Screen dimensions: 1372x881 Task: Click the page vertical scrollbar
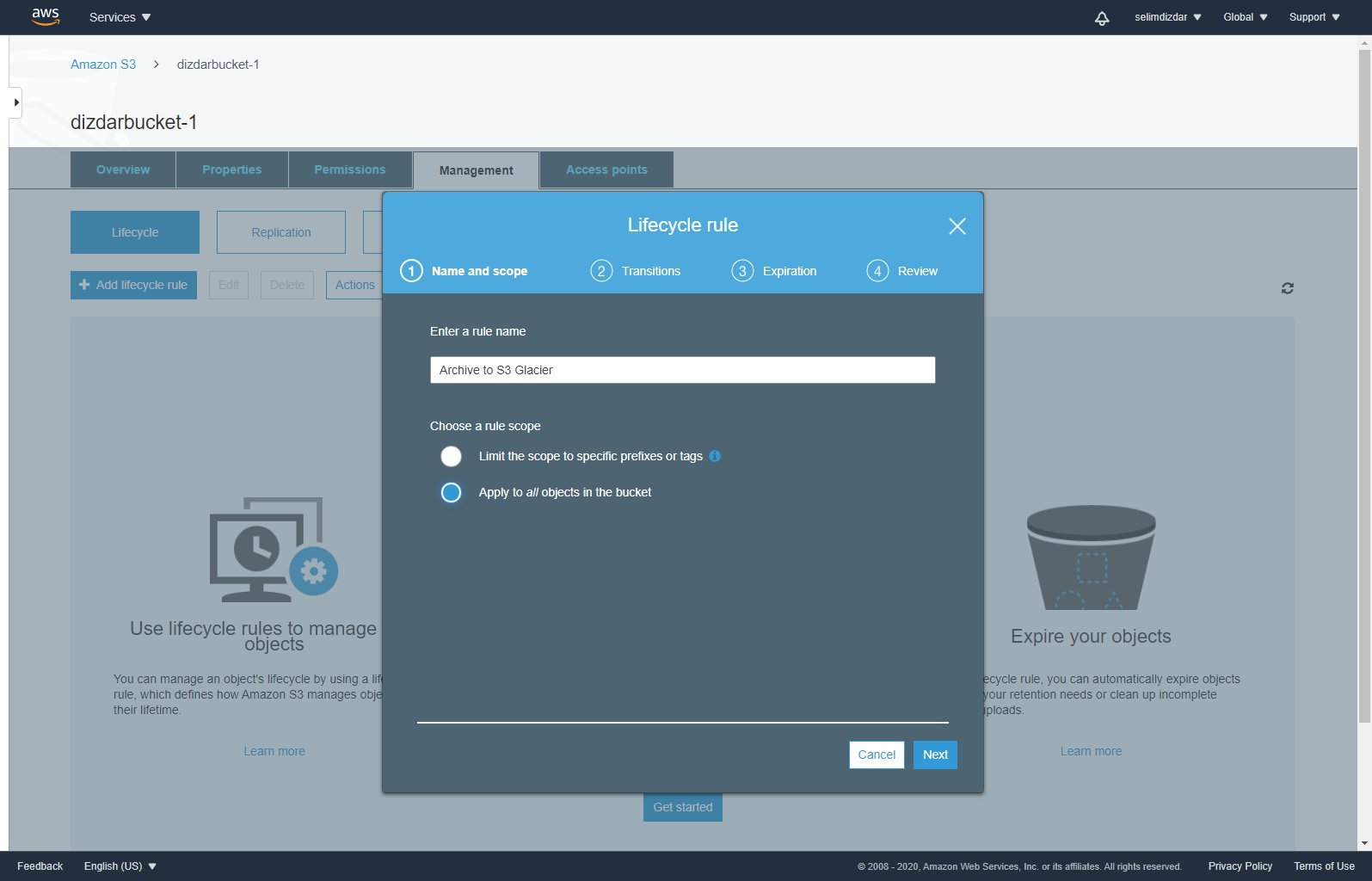1365,387
